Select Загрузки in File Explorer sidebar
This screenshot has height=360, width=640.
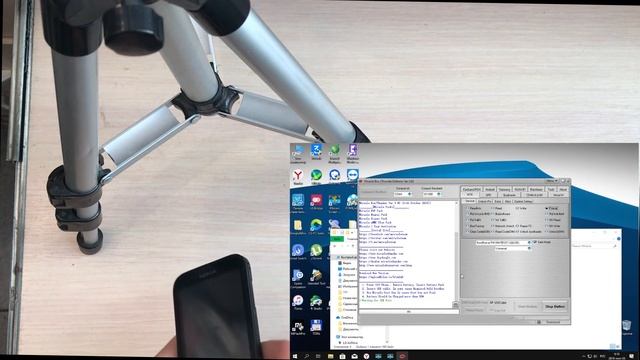[x=347, y=275]
